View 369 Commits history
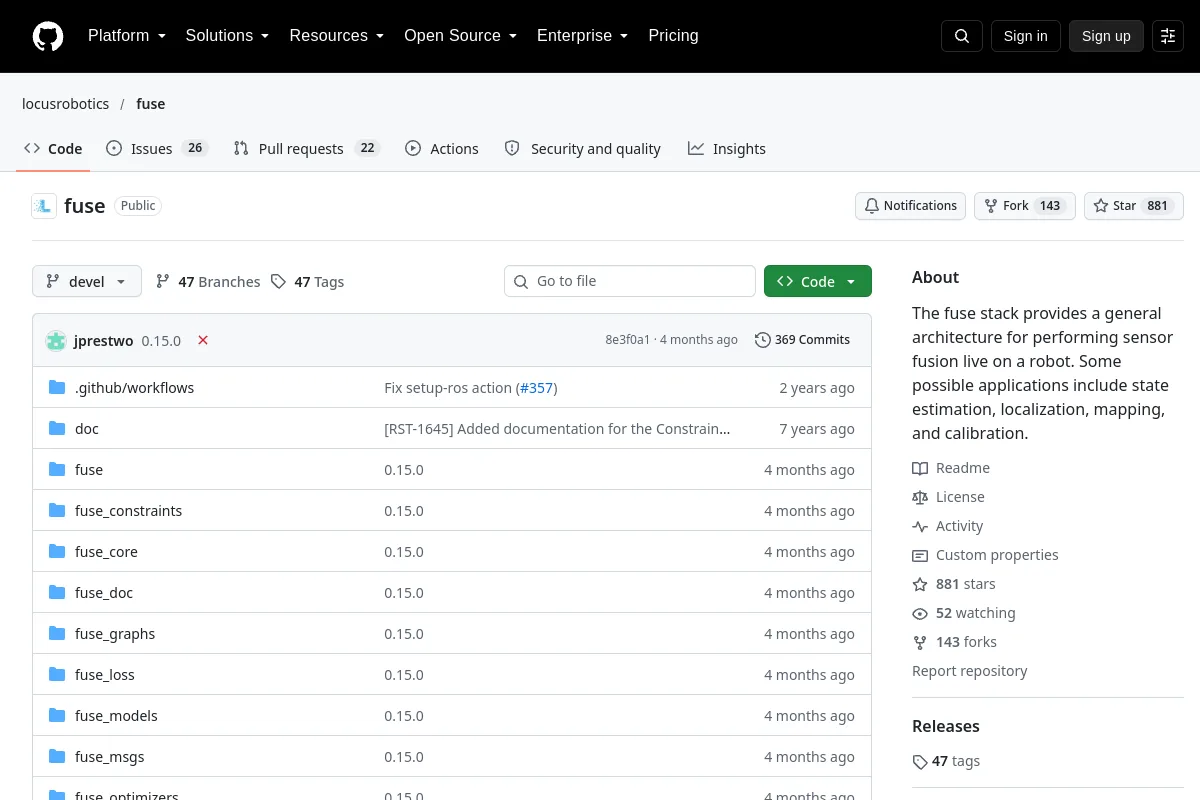The width and height of the screenshot is (1200, 800). 802,340
